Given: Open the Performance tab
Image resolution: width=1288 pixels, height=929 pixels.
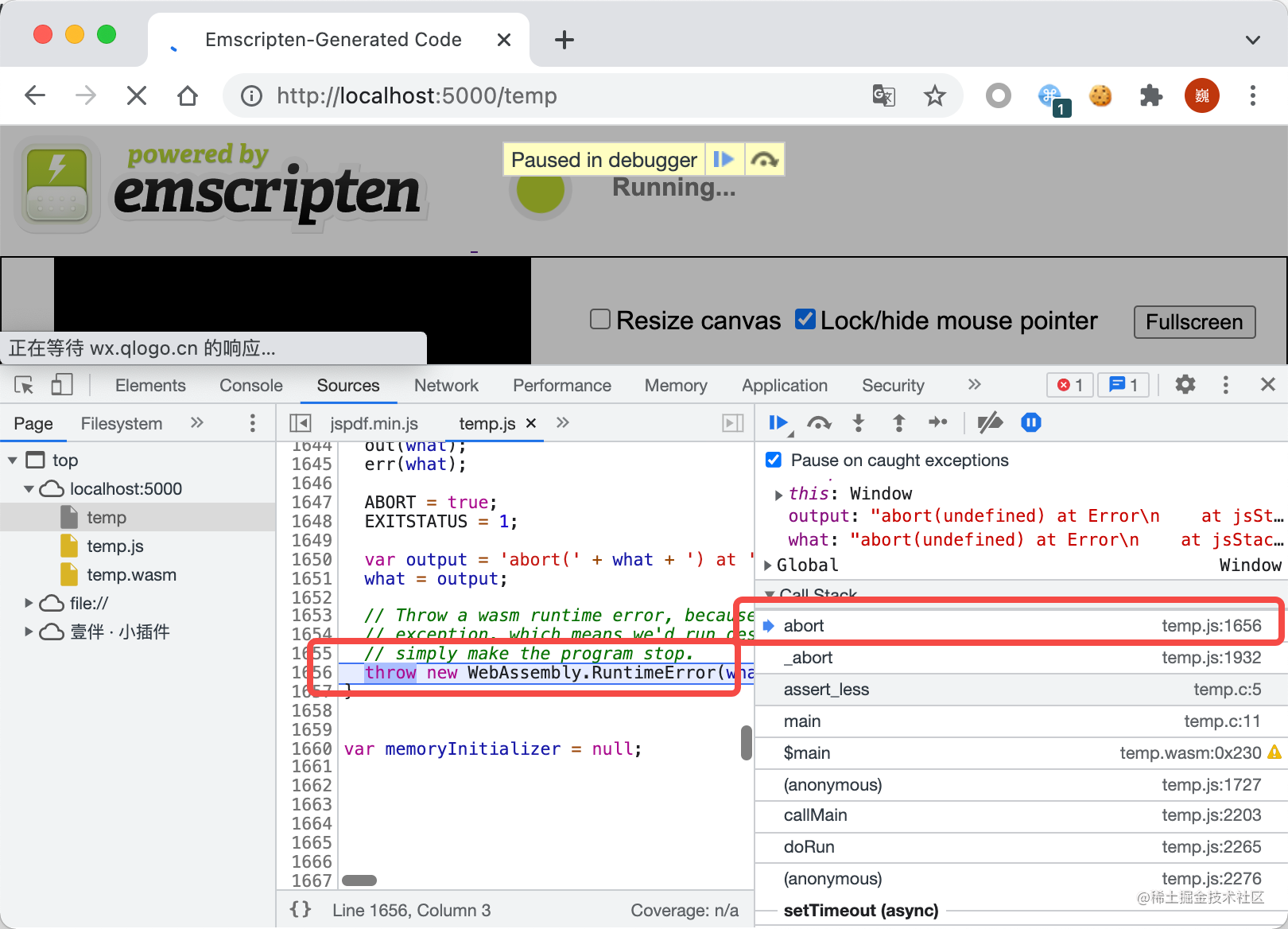Looking at the screenshot, I should point(562,385).
